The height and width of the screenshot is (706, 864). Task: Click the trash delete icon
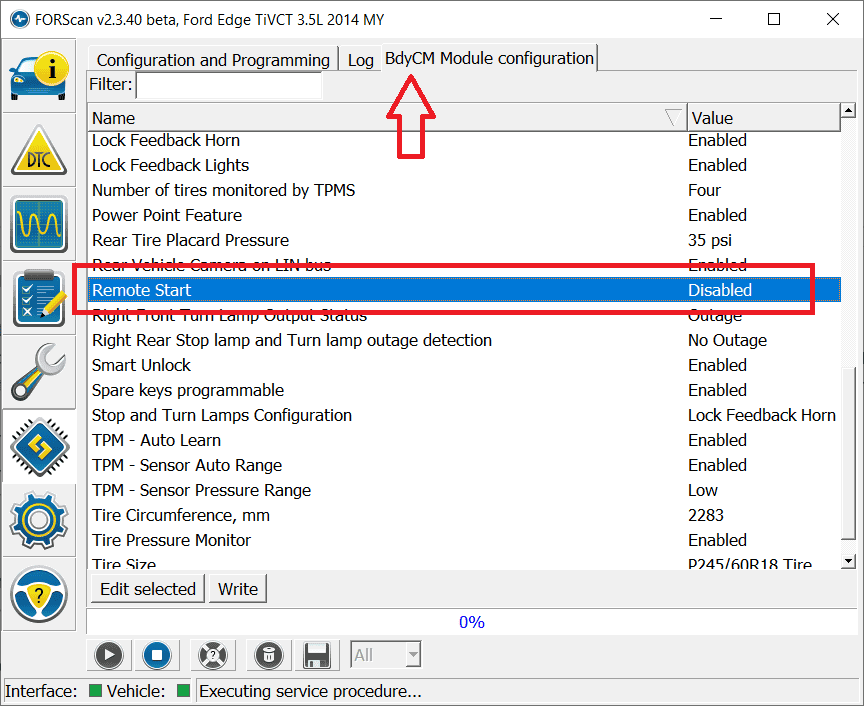(x=267, y=656)
